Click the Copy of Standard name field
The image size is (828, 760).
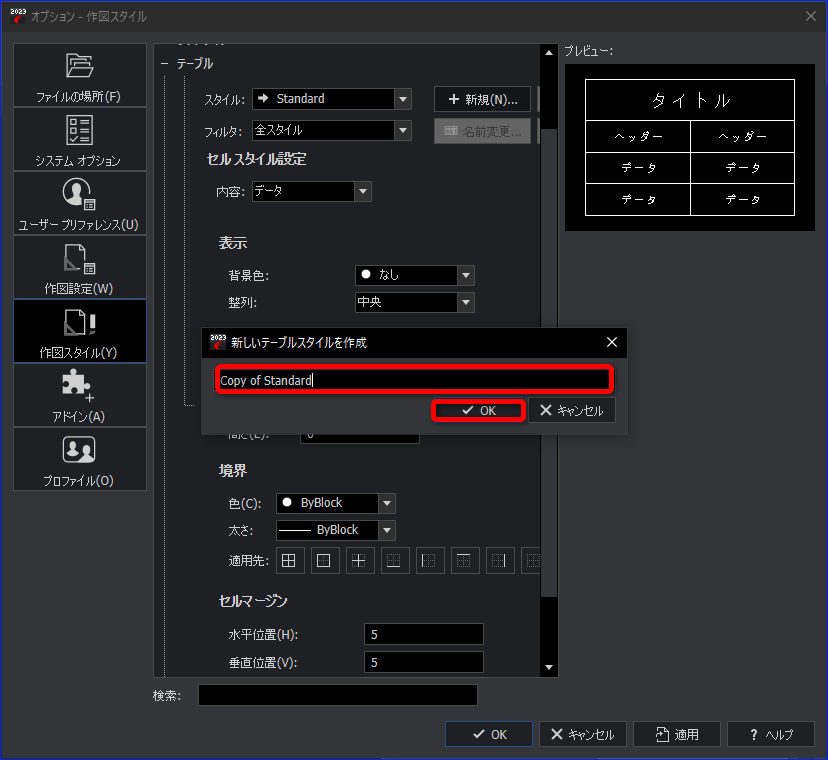point(414,380)
